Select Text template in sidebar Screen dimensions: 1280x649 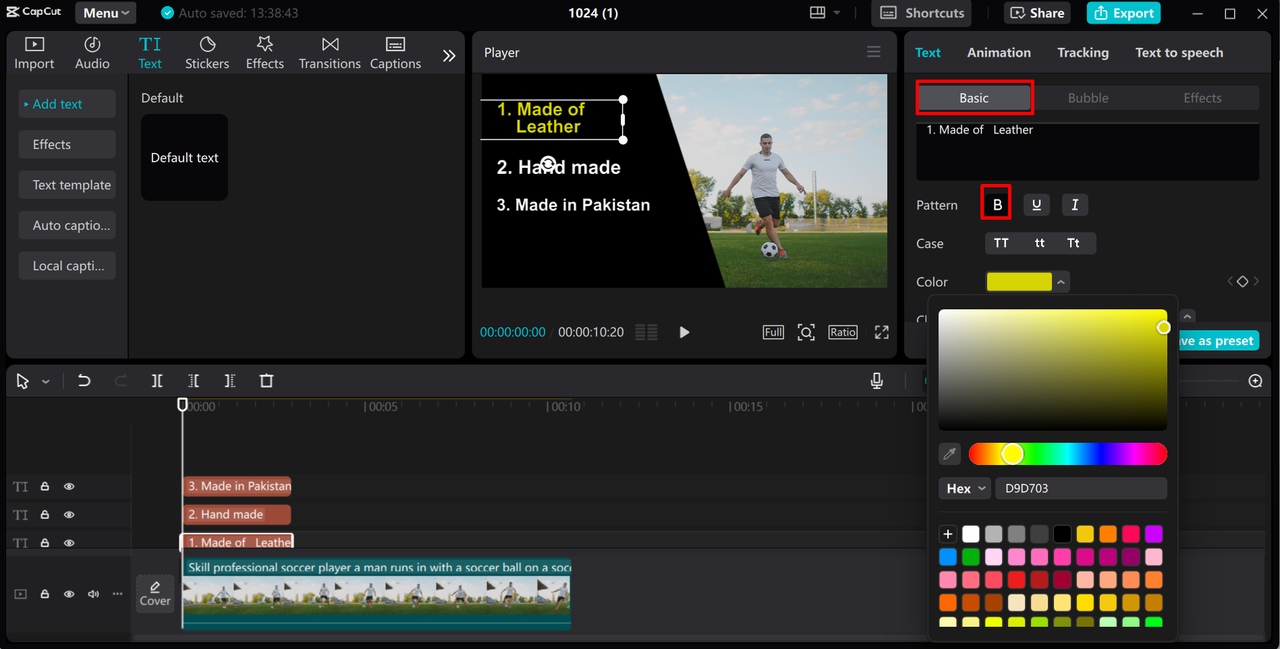click(x=67, y=185)
